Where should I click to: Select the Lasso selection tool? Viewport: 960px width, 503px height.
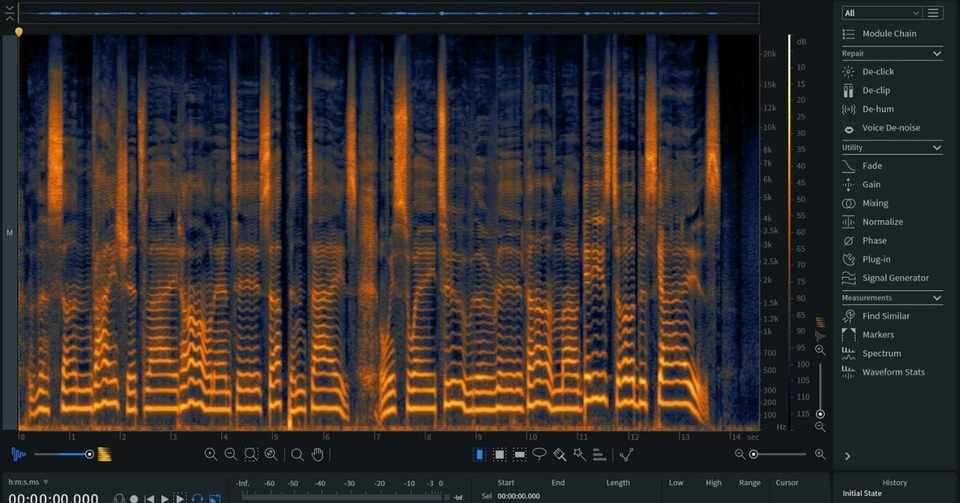pos(539,455)
